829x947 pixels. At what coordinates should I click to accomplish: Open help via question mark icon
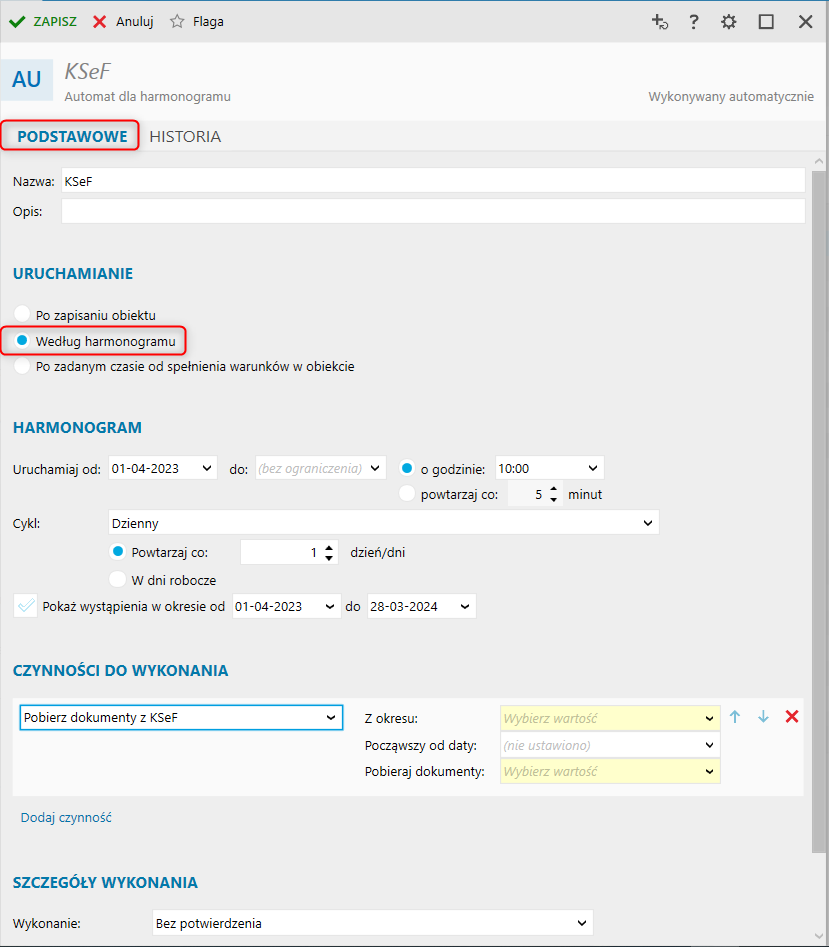694,22
